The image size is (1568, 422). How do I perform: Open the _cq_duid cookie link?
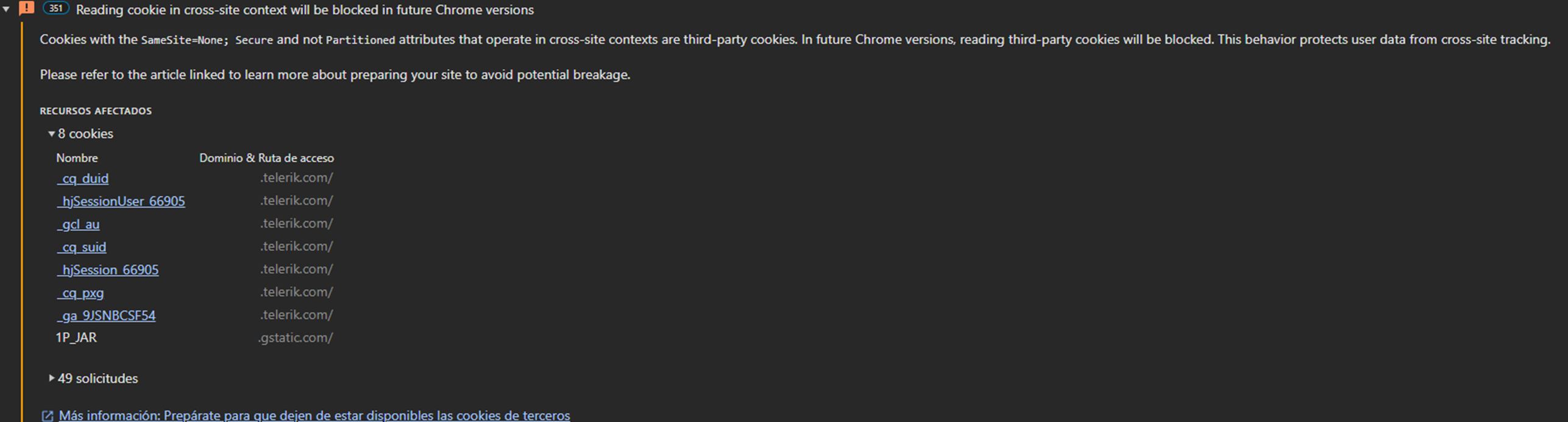[x=83, y=179]
